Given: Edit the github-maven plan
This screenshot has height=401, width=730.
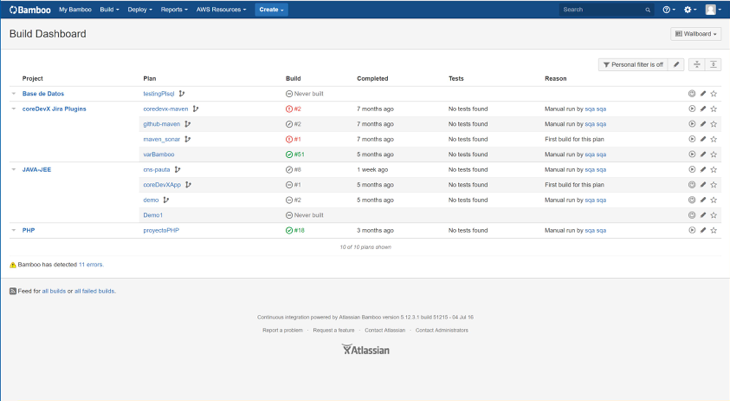Looking at the screenshot, I should point(703,124).
